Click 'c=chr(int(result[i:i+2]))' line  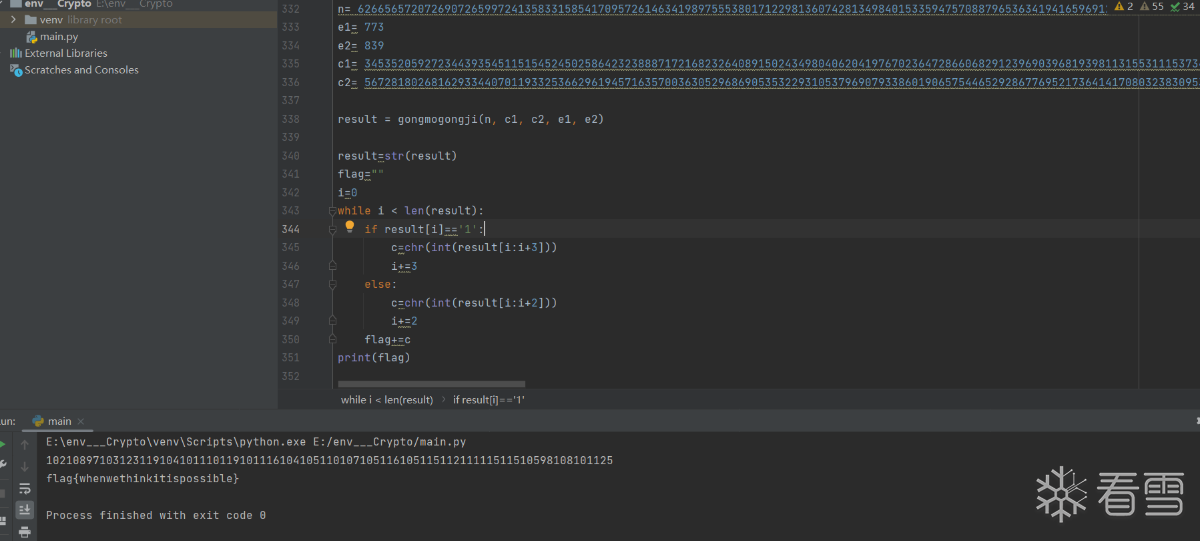click(x=474, y=302)
